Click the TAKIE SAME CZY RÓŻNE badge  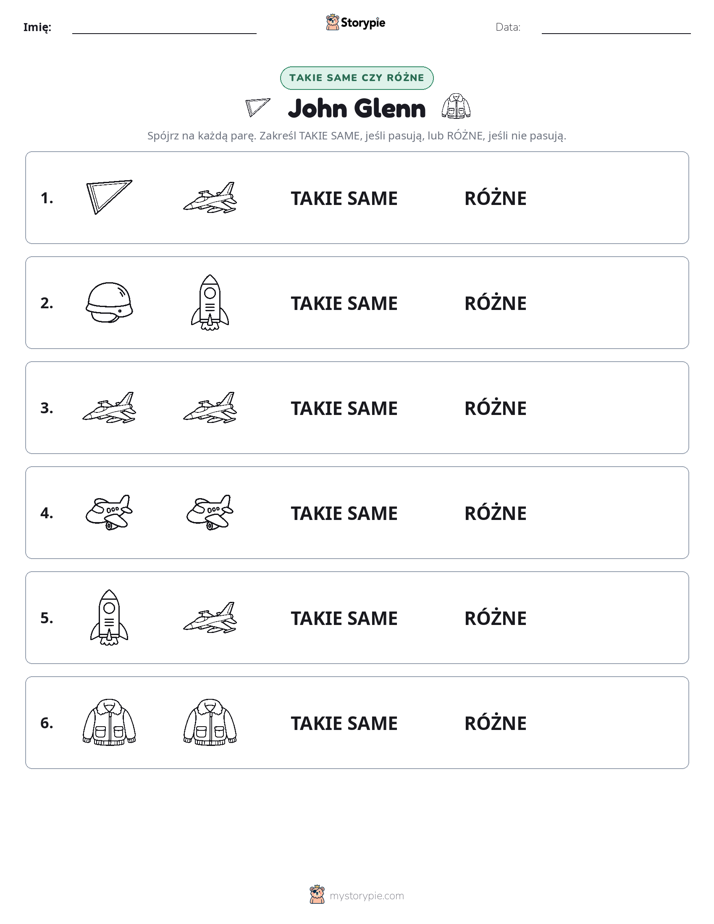pyautogui.click(x=357, y=78)
